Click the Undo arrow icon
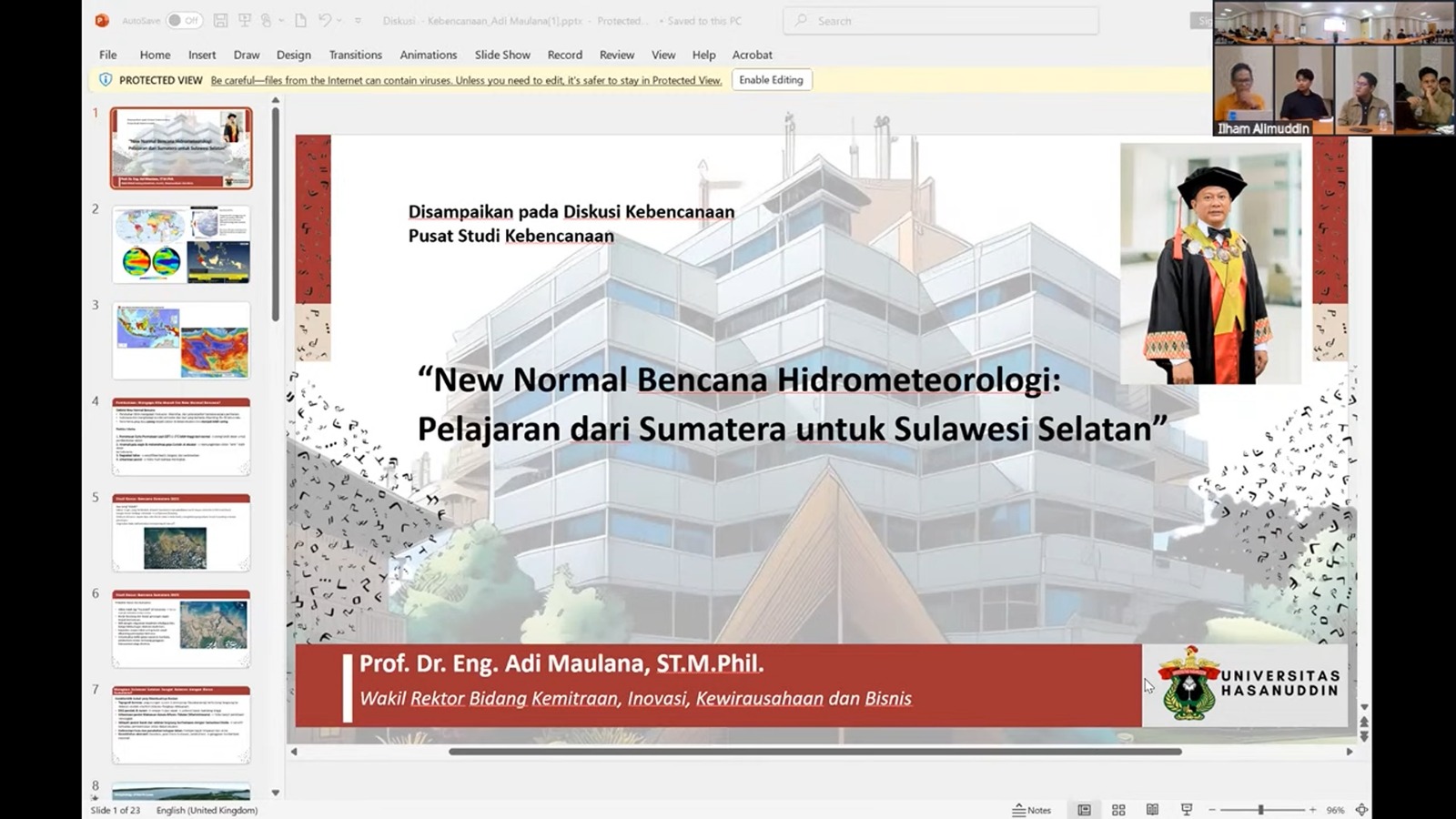The height and width of the screenshot is (819, 1456). [324, 20]
